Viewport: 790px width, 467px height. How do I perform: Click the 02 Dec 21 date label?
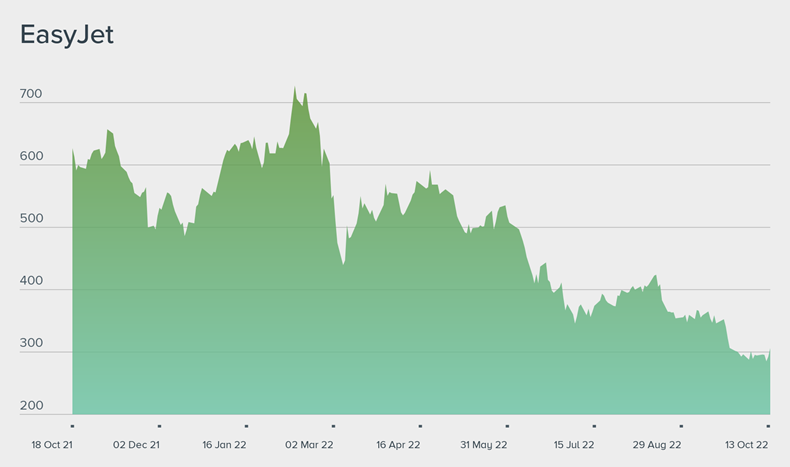(137, 444)
